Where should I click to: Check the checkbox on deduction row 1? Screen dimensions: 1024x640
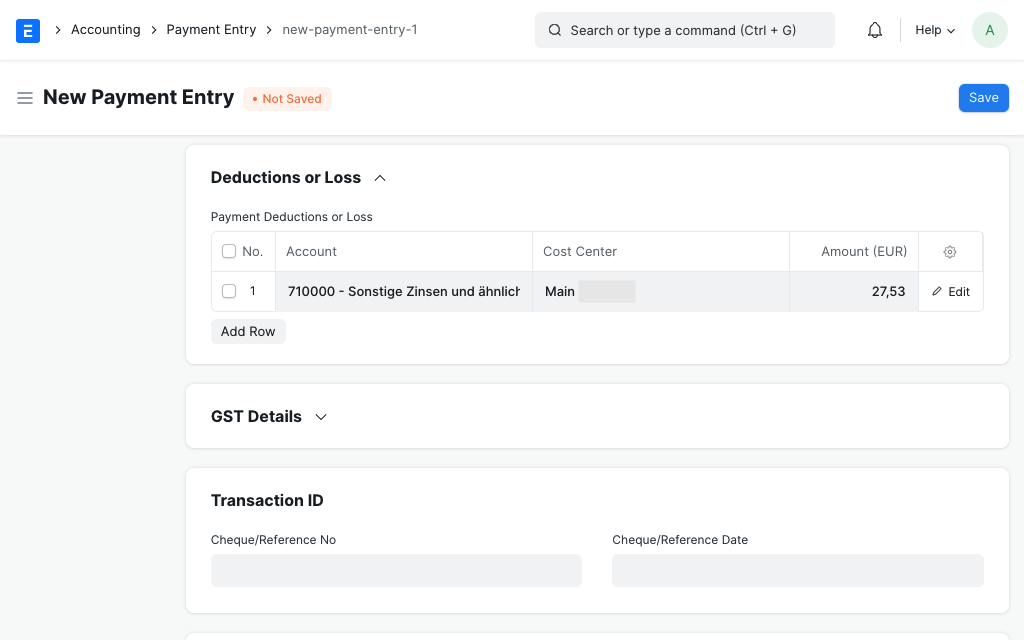[x=229, y=291]
